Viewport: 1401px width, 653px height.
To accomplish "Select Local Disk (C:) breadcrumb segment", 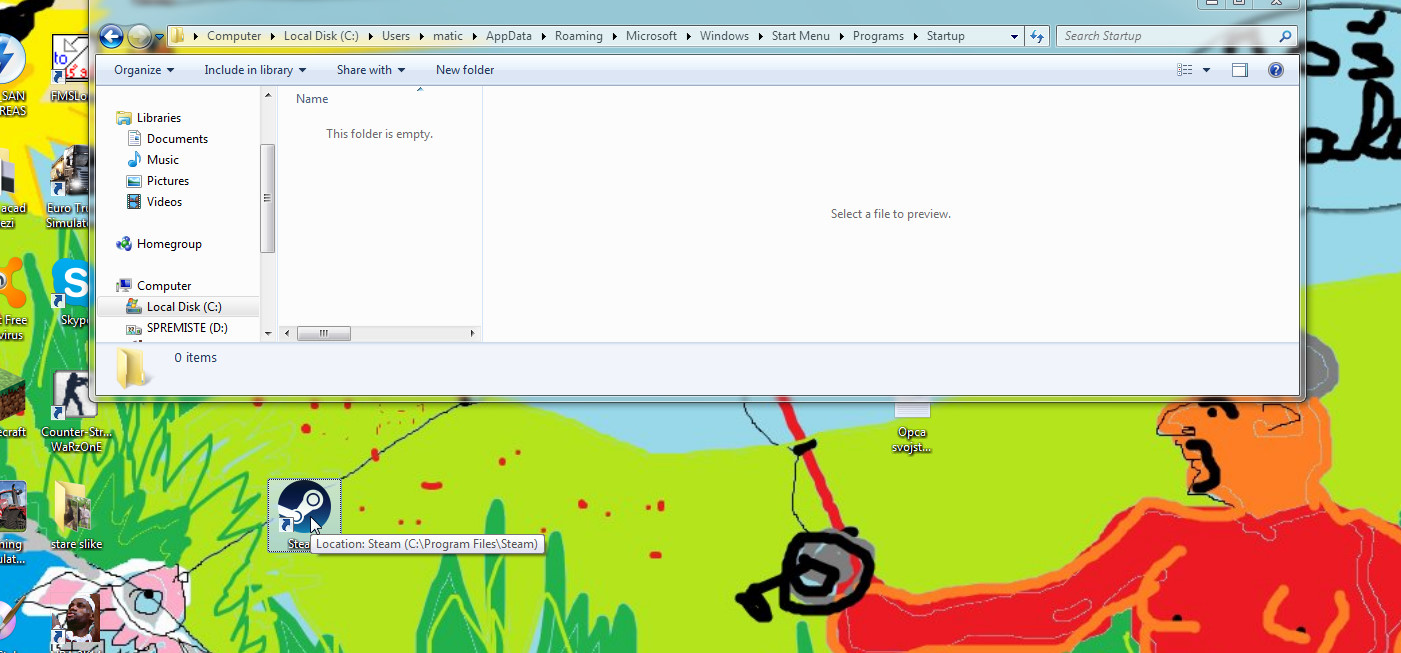I will 321,36.
